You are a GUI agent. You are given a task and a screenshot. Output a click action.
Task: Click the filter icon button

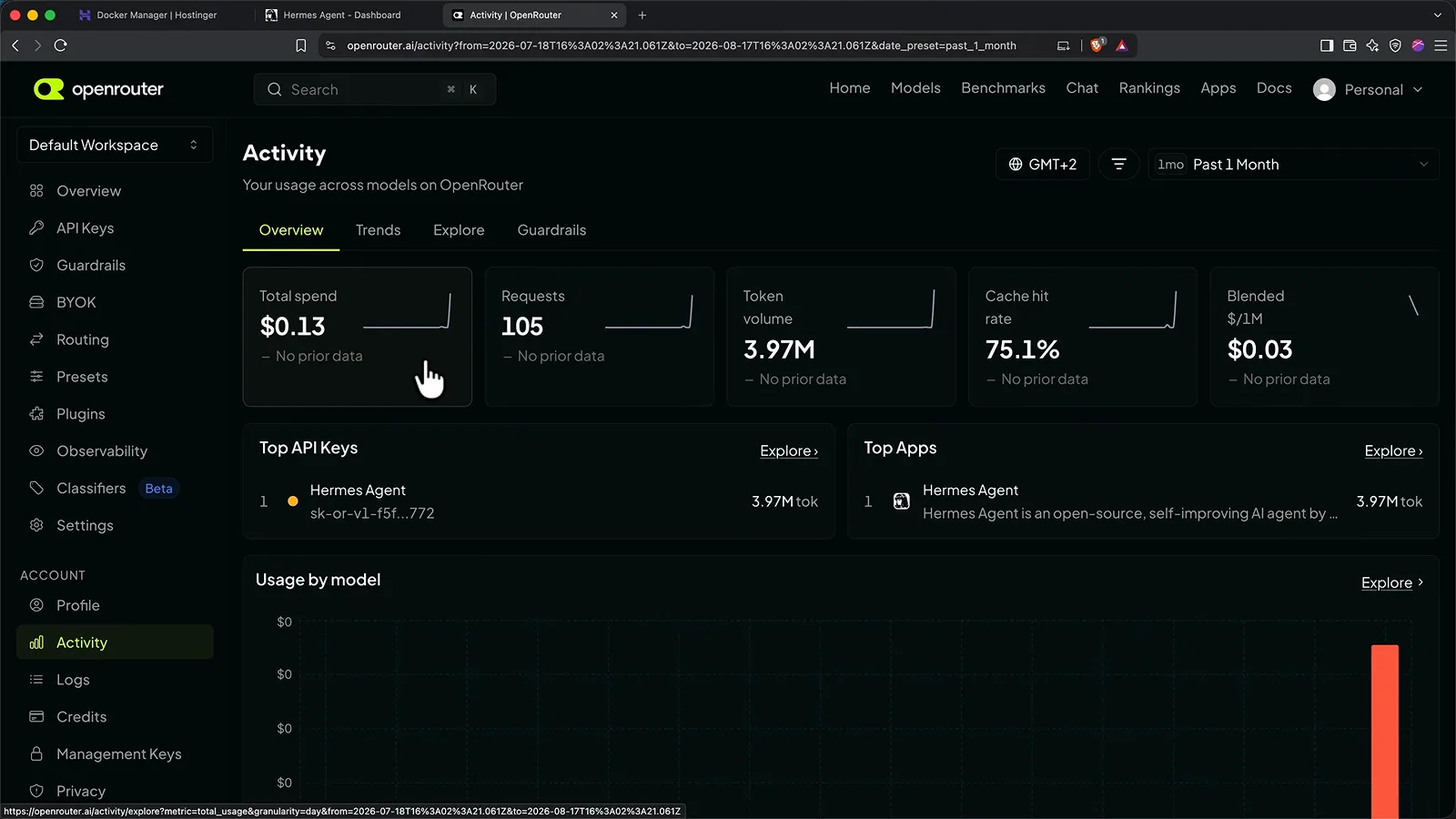point(1119,165)
